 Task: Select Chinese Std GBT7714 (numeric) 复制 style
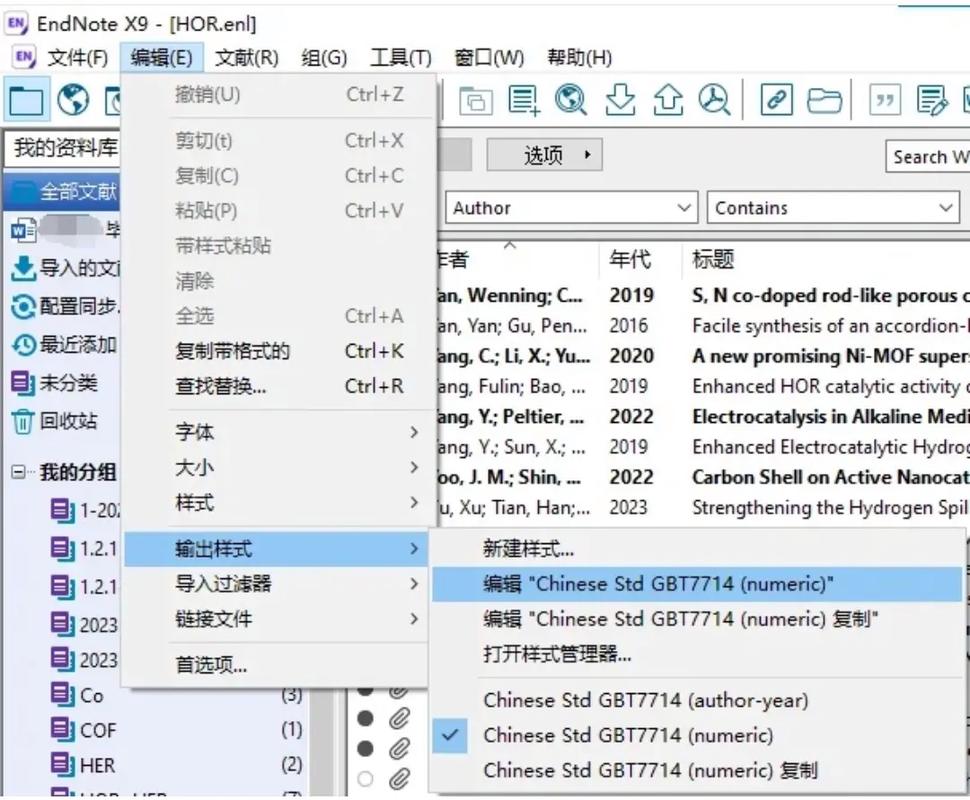click(698, 770)
